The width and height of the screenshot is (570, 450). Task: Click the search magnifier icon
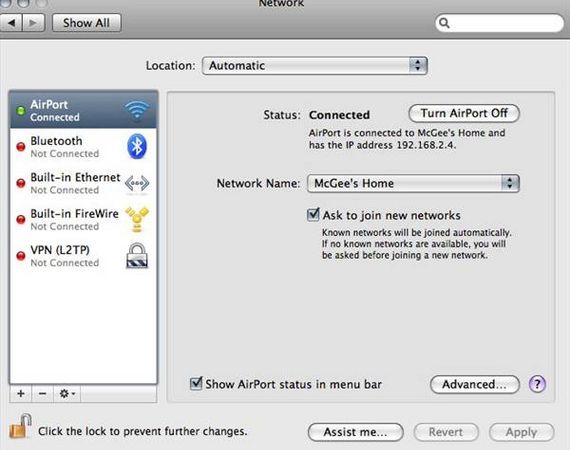(x=444, y=23)
